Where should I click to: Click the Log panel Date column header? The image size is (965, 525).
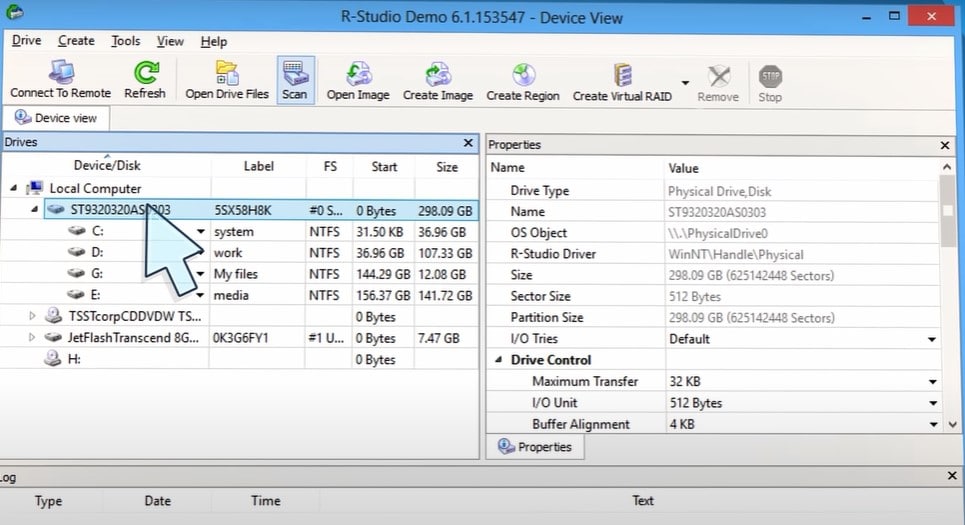tap(158, 500)
